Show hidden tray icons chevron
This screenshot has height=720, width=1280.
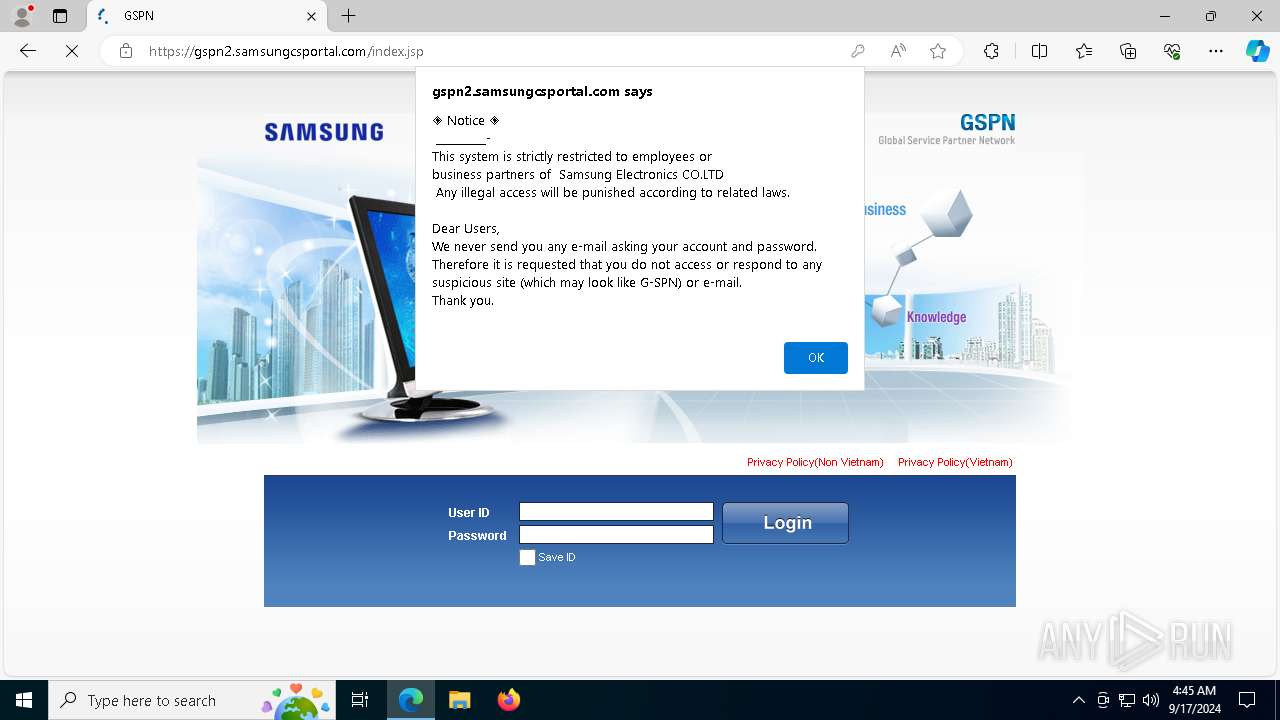(x=1078, y=700)
